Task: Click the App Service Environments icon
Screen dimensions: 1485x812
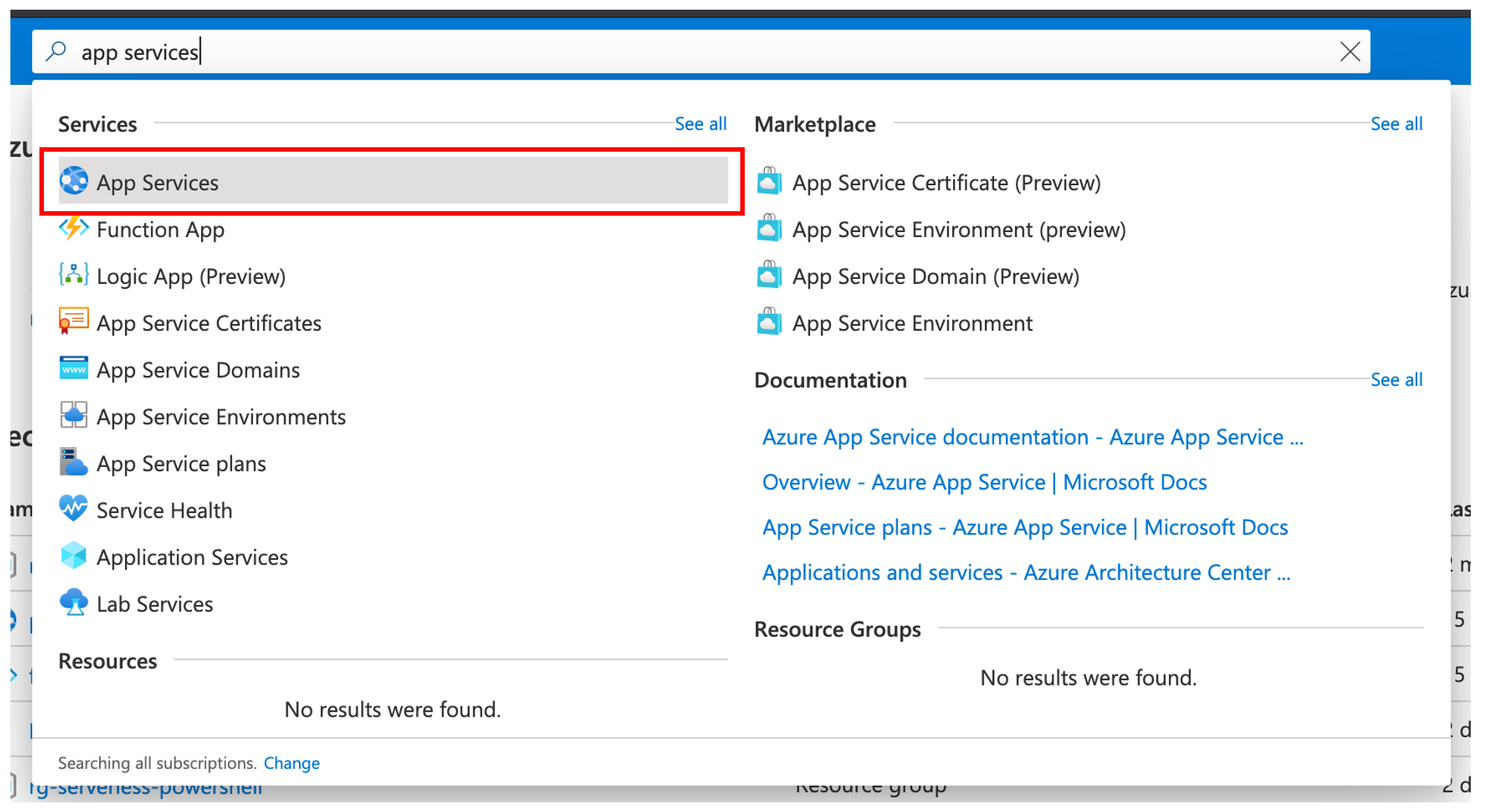Action: coord(74,416)
